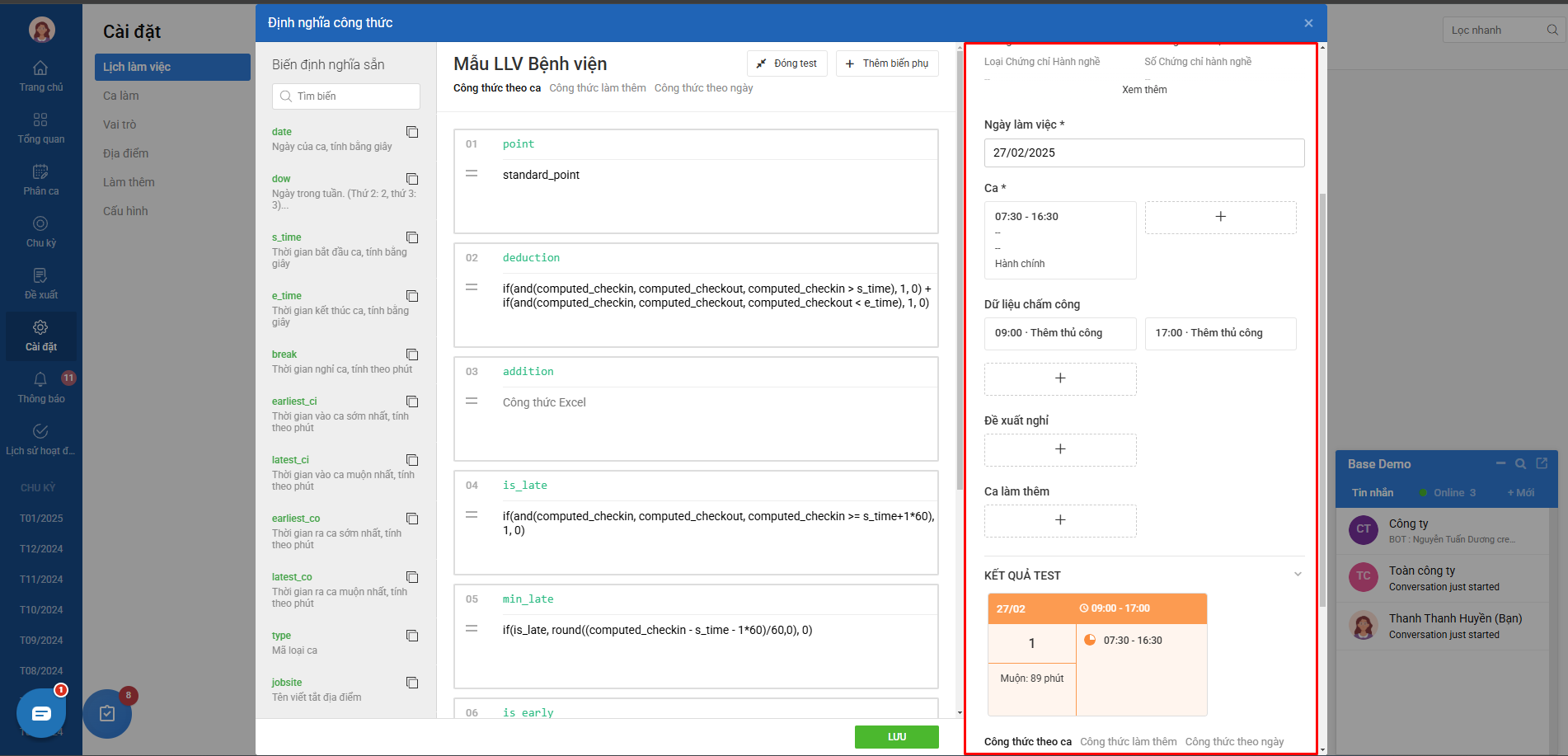Add a leave request under Đề xuất nghỉ
Screen dimensions: 1568x756
tap(1060, 449)
